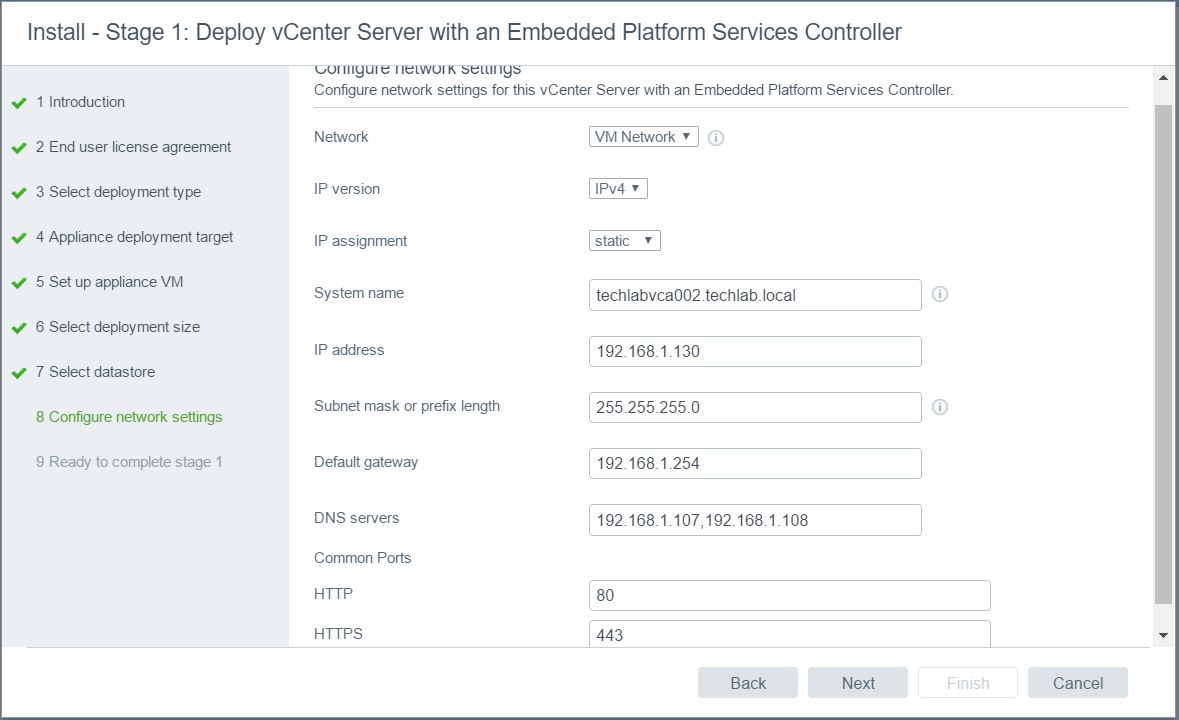Viewport: 1179px width, 720px height.
Task: Click the HTTP port field showing 80
Action: coord(790,595)
